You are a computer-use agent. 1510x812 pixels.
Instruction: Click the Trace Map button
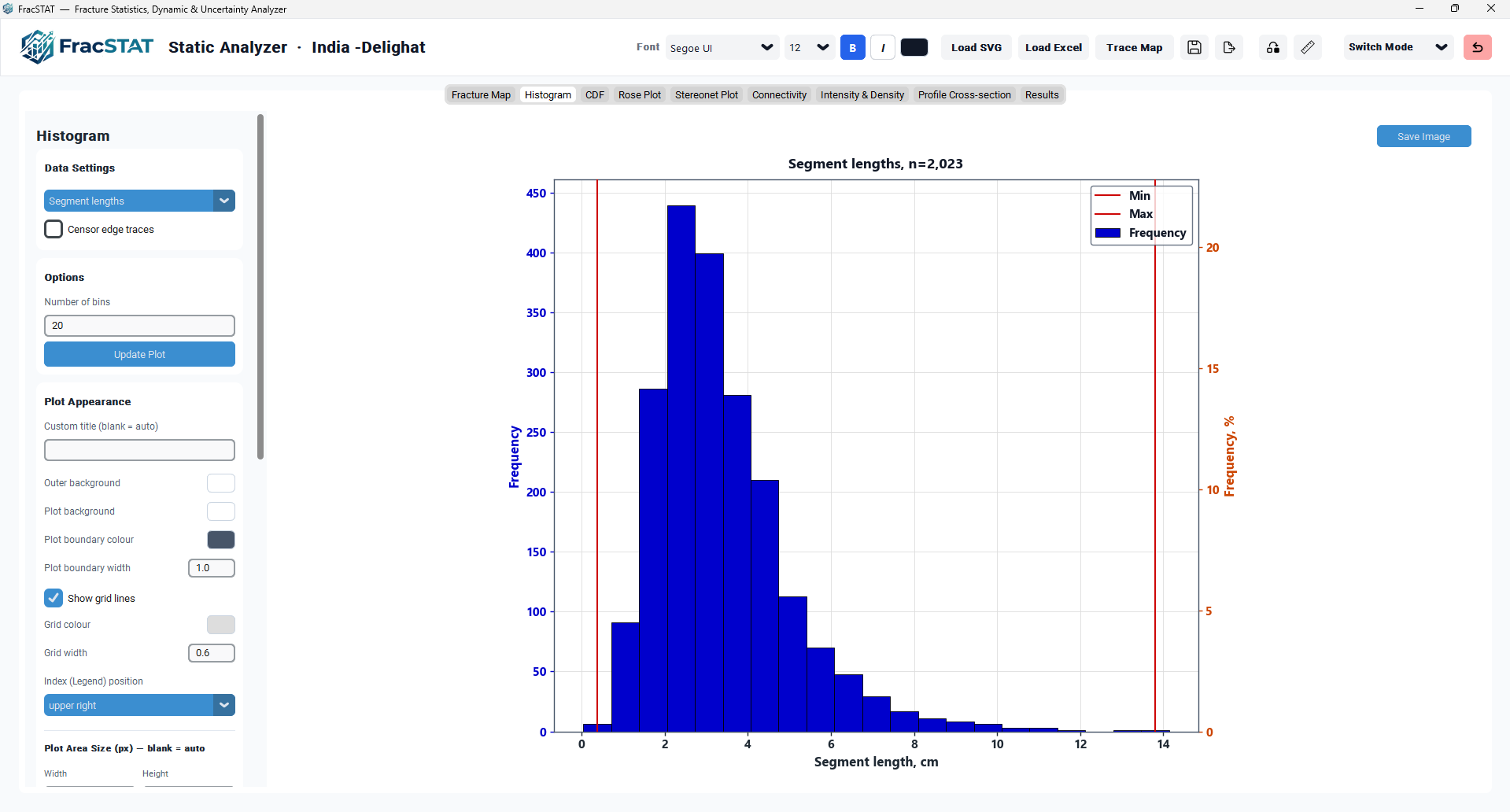tap(1135, 47)
